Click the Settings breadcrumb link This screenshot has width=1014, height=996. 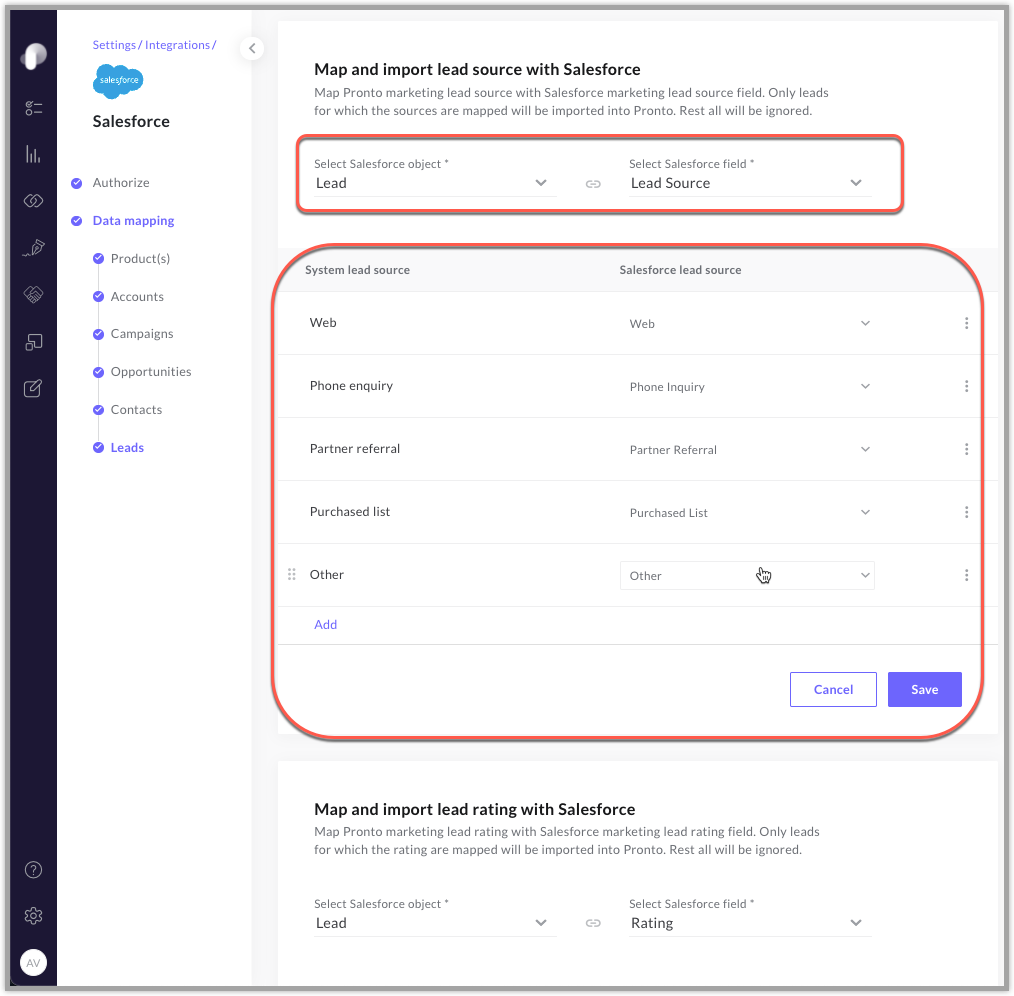pos(114,45)
